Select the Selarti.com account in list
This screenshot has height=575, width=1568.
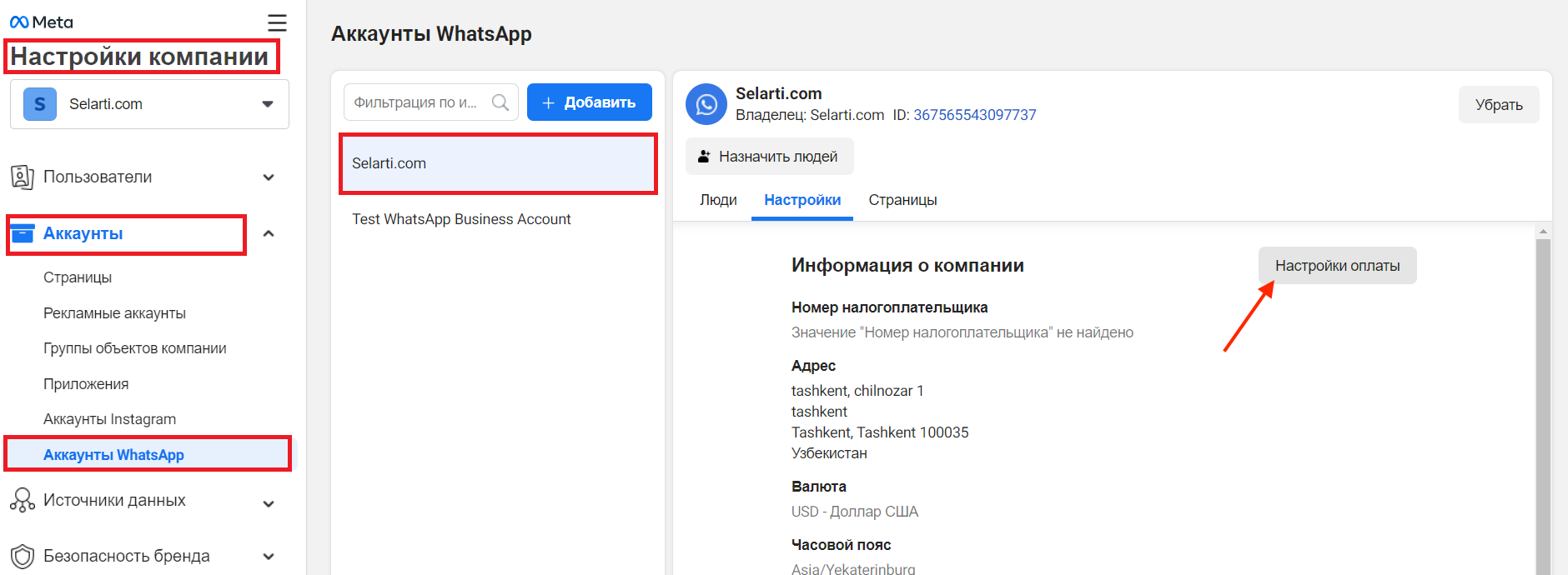[498, 163]
